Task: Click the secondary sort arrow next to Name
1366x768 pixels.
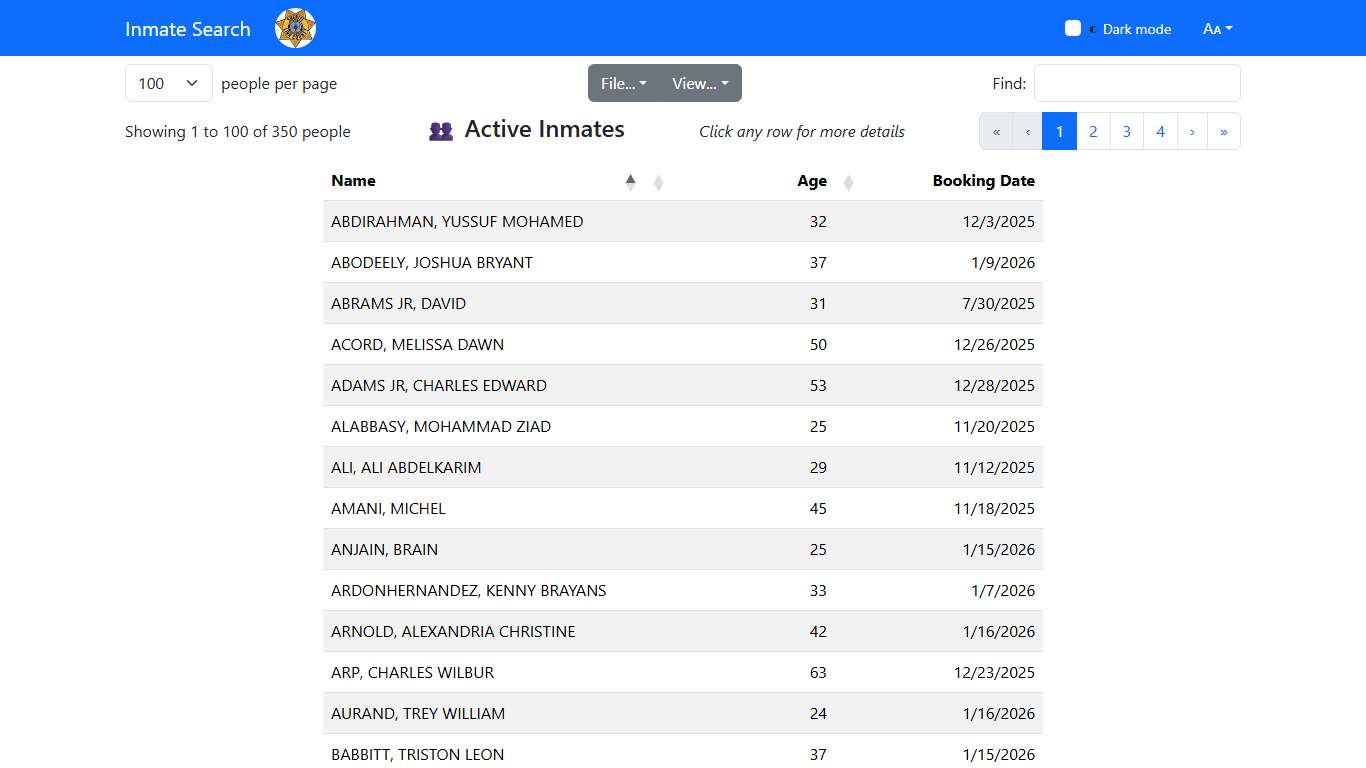Action: 658,181
